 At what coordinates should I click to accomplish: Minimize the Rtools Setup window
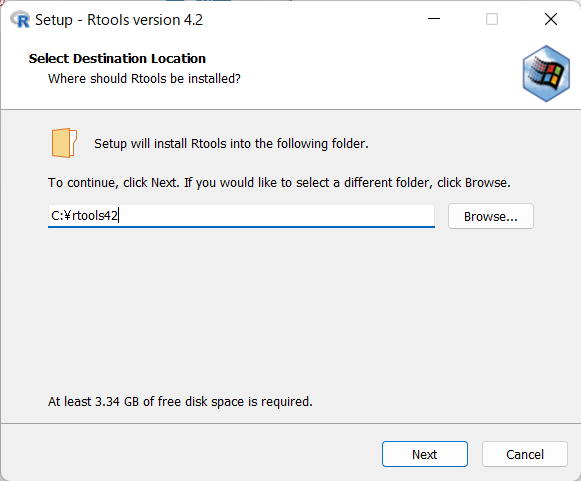coord(434,19)
